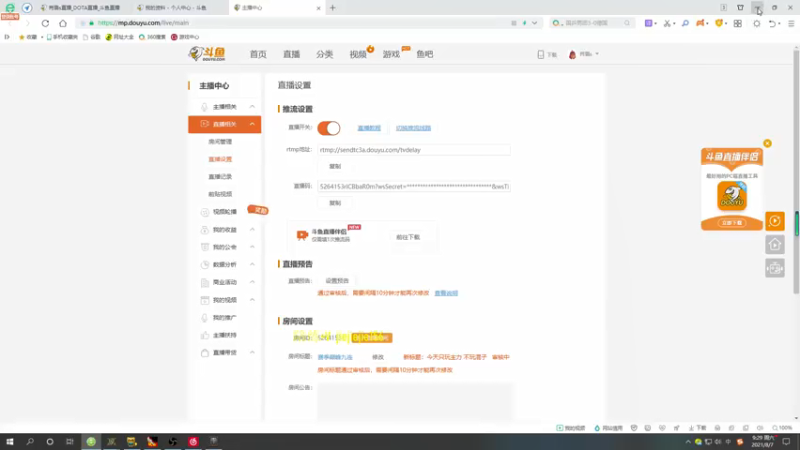The height and width of the screenshot is (450, 800).
Task: Expand the 我的收益 sidebar chevron
Action: 252,230
